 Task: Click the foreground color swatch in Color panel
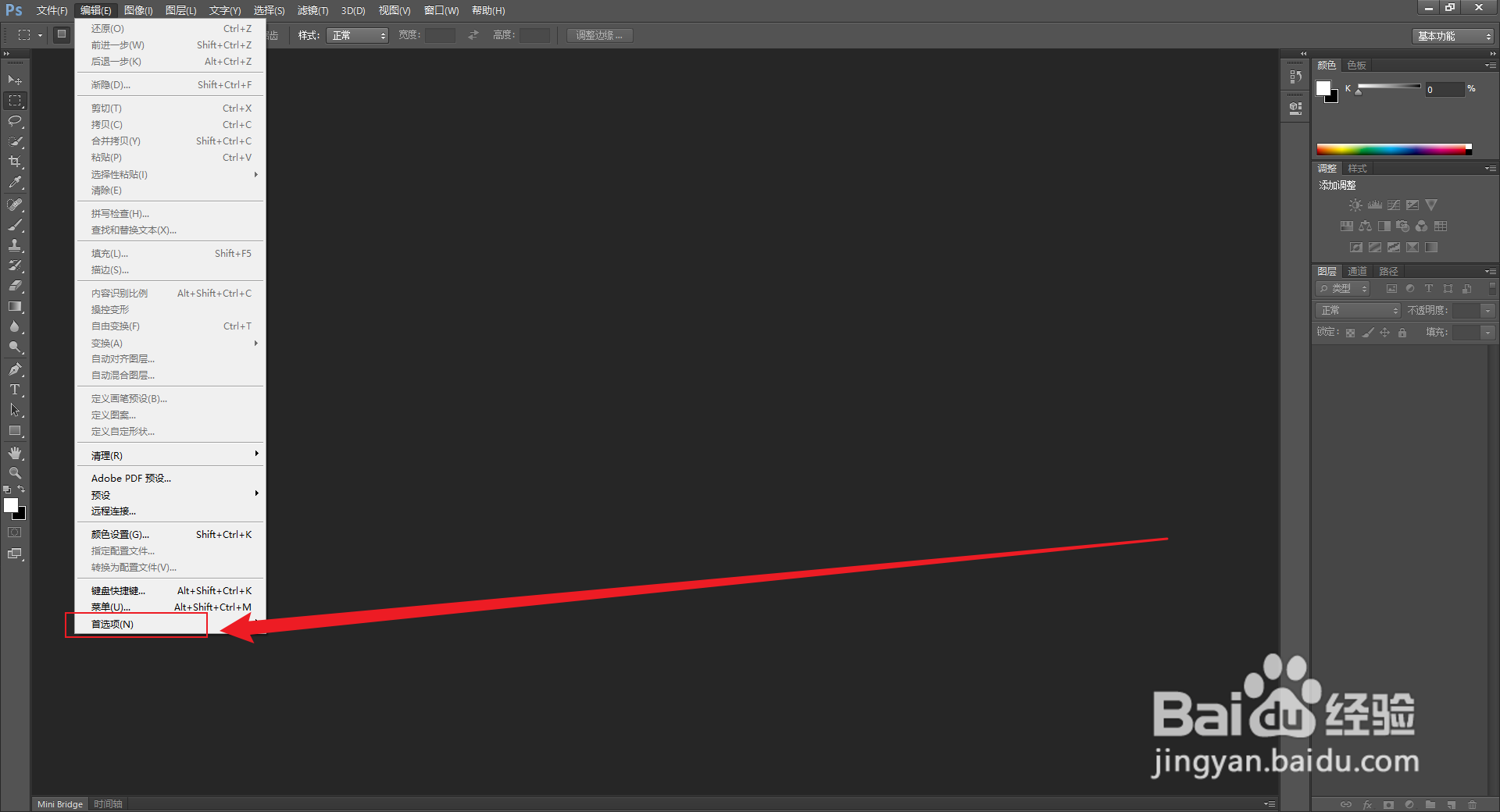point(1323,88)
